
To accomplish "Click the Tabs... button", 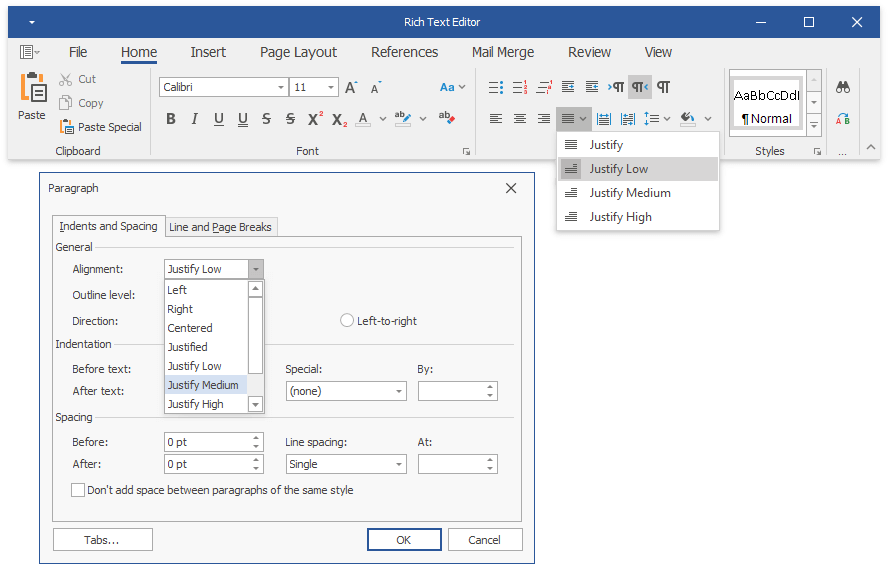I will 102,540.
